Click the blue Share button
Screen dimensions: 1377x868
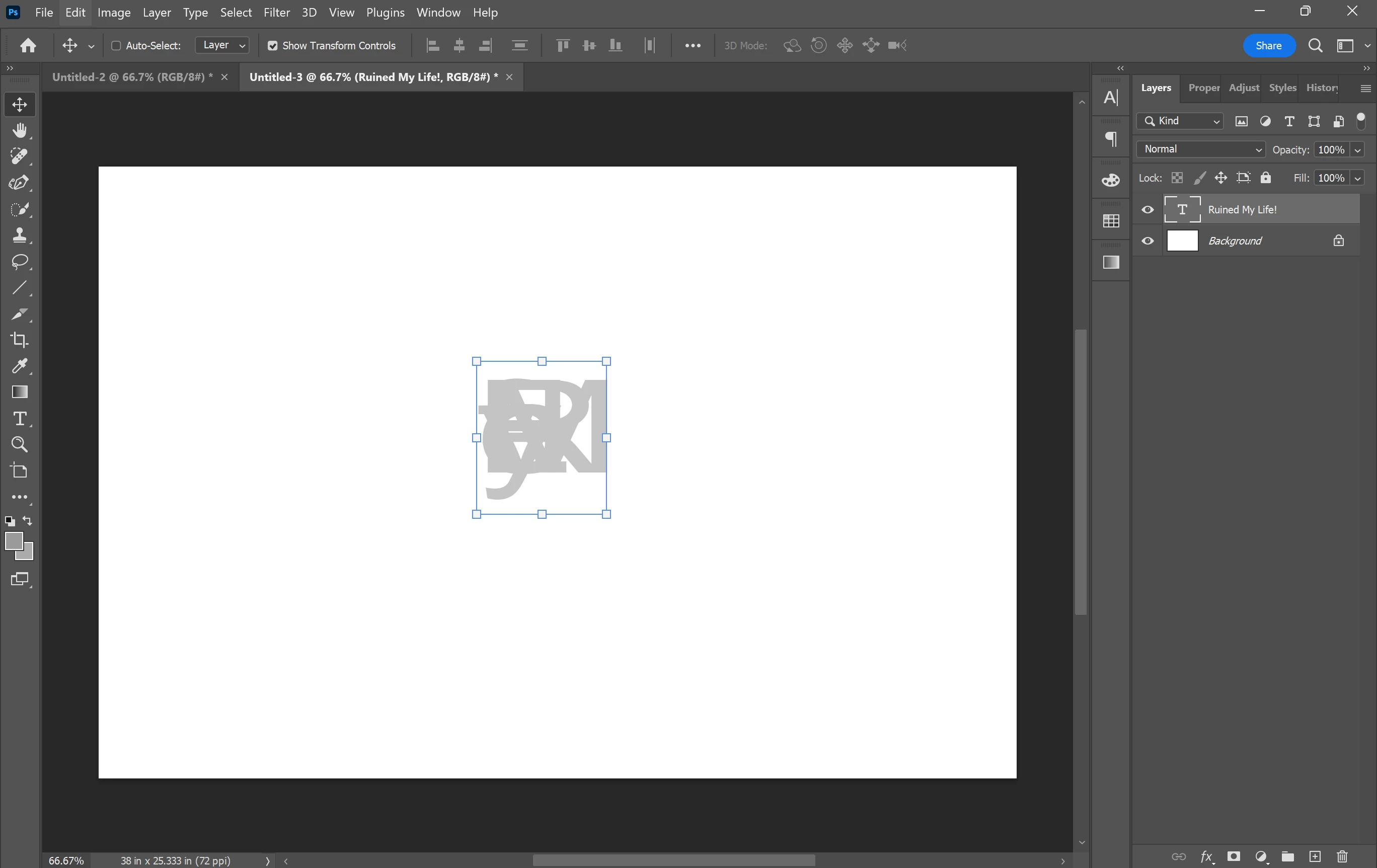pos(1268,46)
